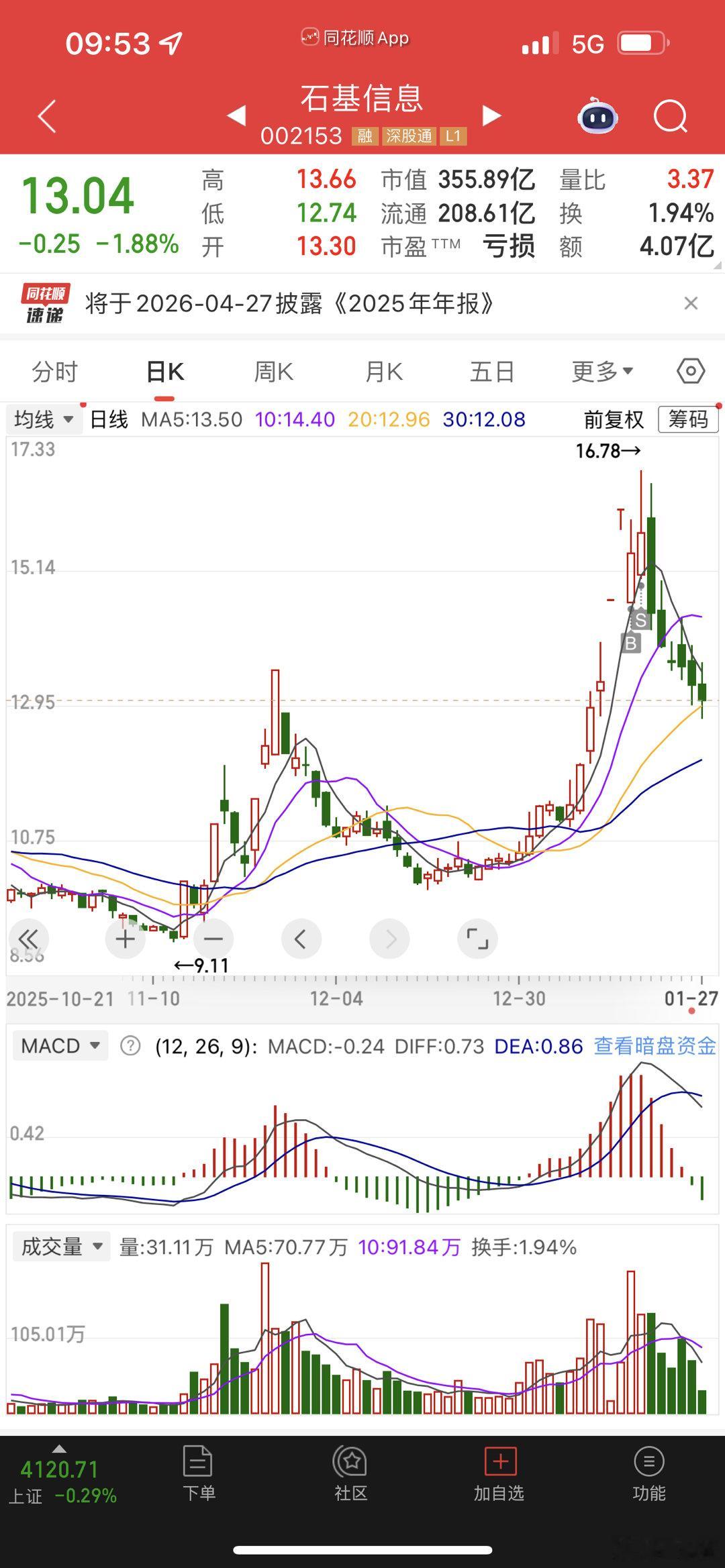Go to previous stock with left triangle
This screenshot has height=1568, width=725.
coord(236,115)
